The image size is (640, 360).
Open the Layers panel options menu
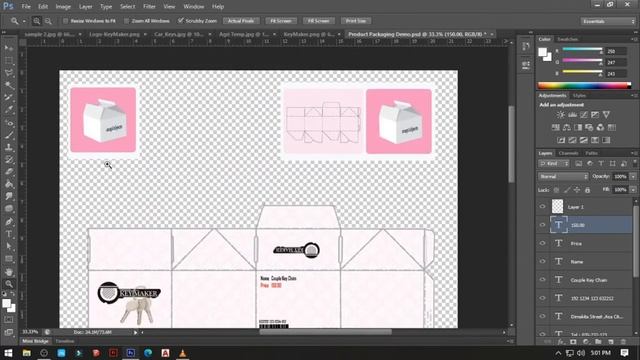click(x=634, y=153)
